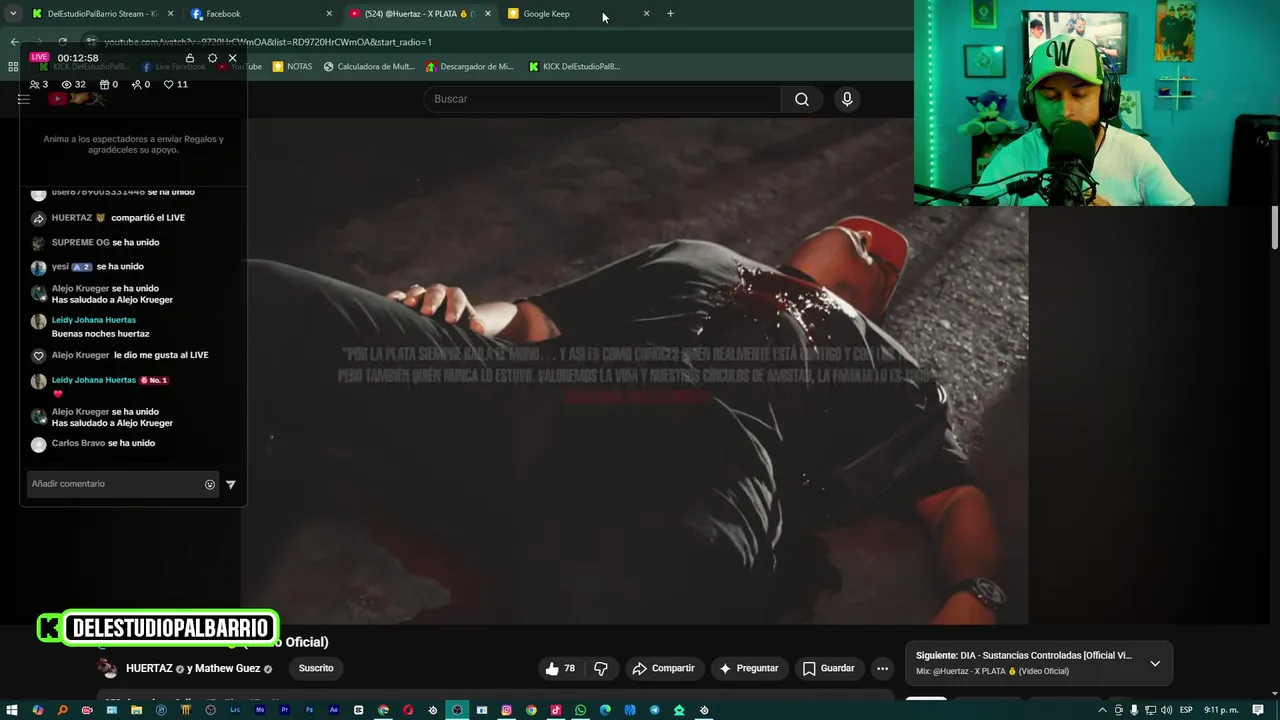Click 'Carlos Bravo se ha unido' chat line
Screen dimensions: 1280x720
coord(103,444)
